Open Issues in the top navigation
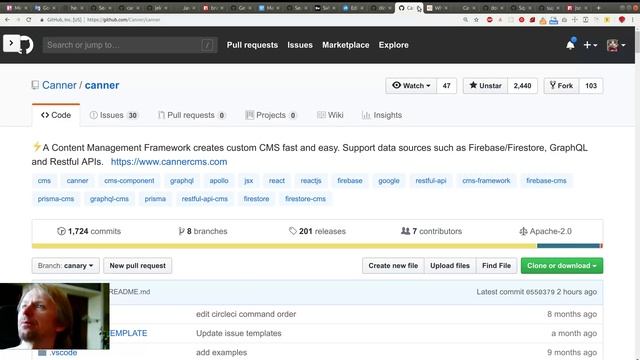Image resolution: width=640 pixels, height=360 pixels. [x=300, y=45]
